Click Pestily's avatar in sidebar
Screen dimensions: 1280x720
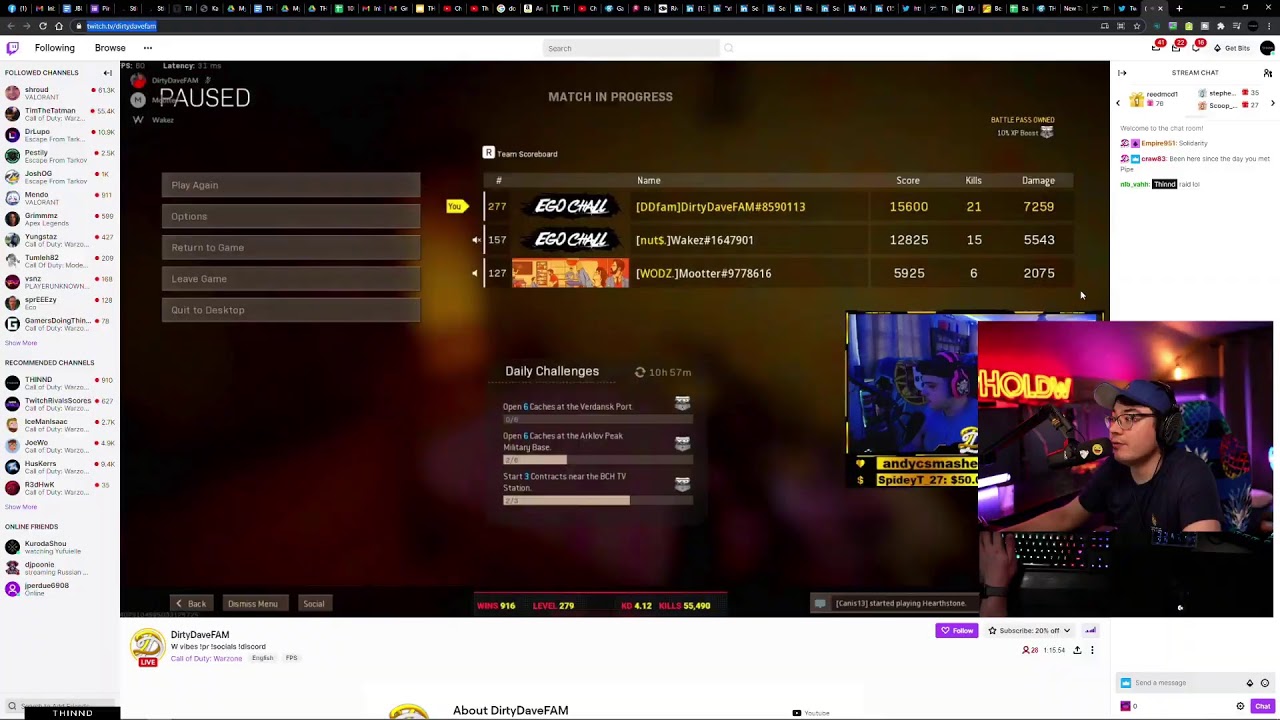coord(12,156)
